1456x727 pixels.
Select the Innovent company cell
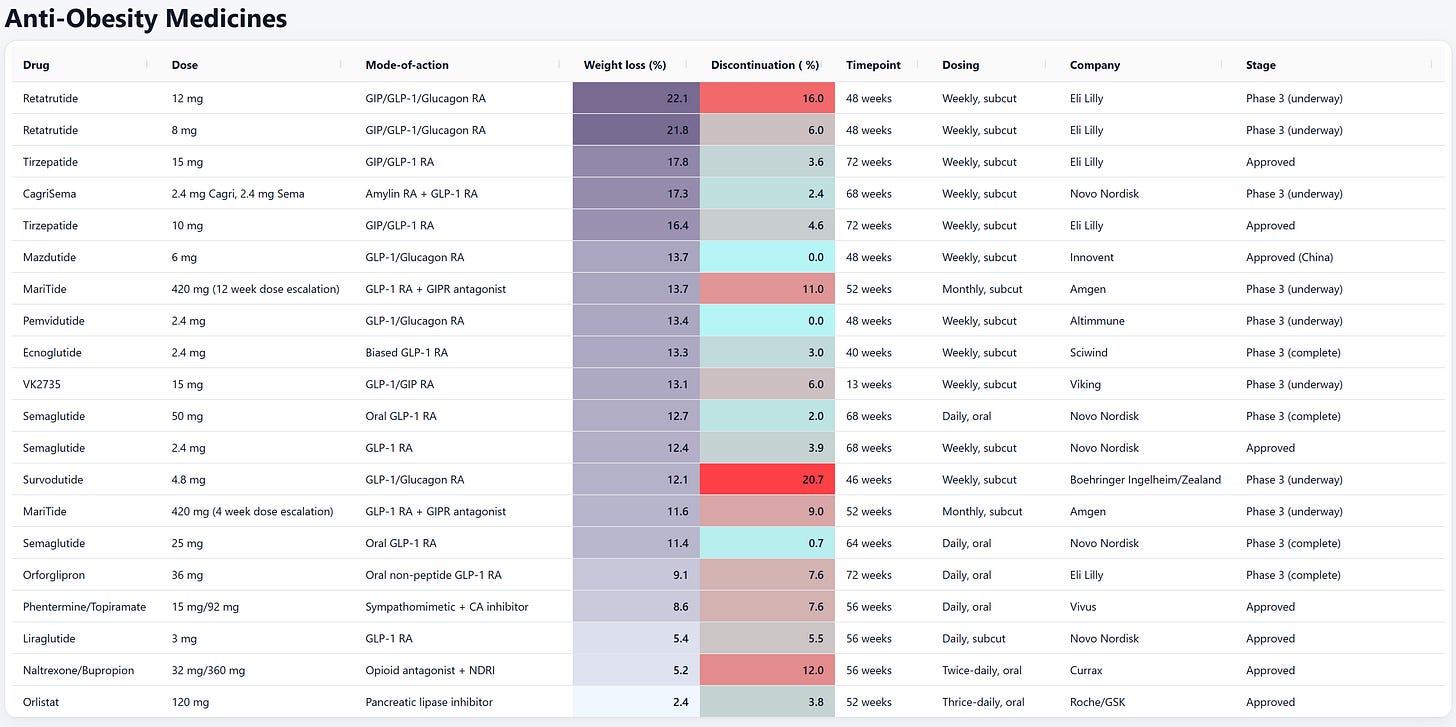[x=1092, y=257]
